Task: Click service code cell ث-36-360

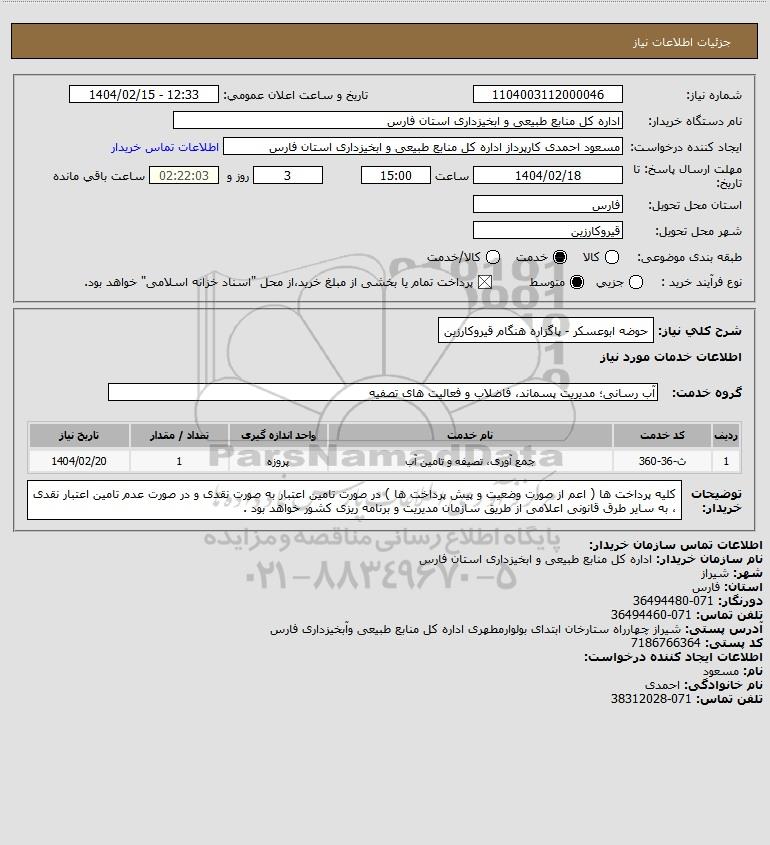Action: point(663,461)
